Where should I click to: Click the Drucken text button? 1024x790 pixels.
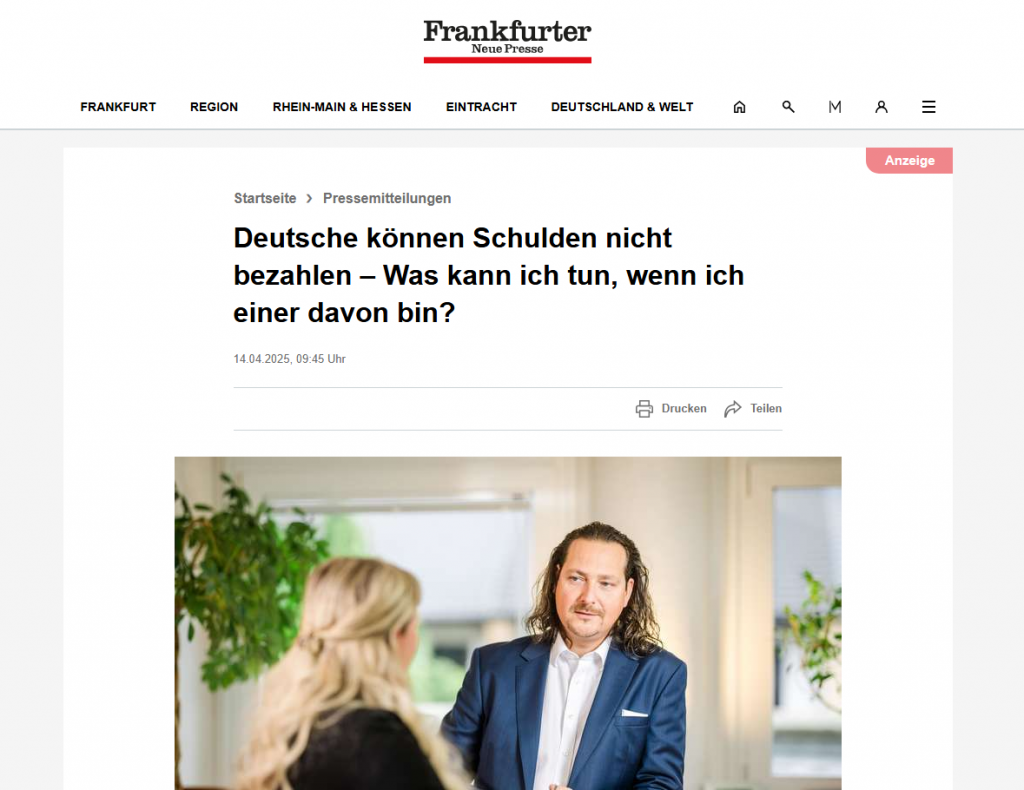[x=684, y=409]
